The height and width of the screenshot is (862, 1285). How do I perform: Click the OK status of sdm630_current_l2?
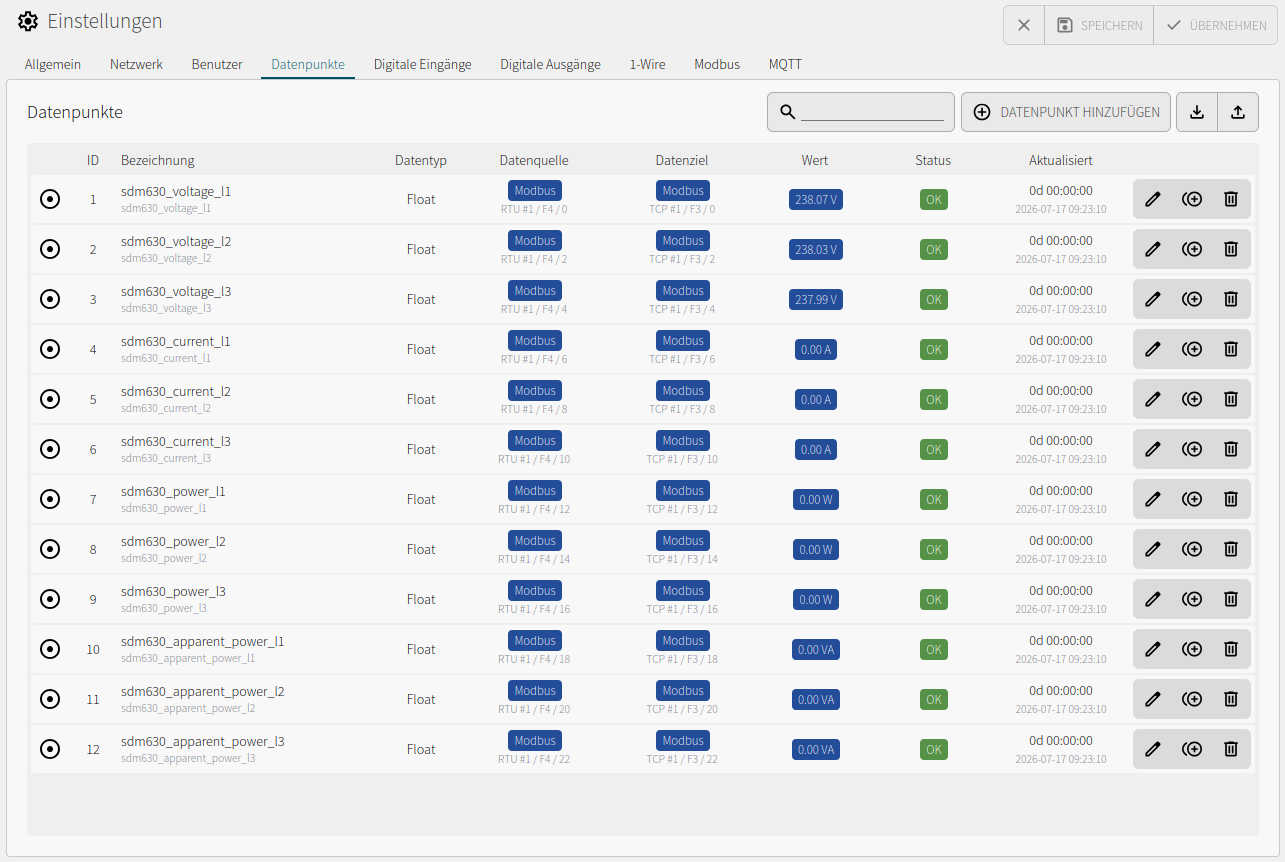pos(934,399)
